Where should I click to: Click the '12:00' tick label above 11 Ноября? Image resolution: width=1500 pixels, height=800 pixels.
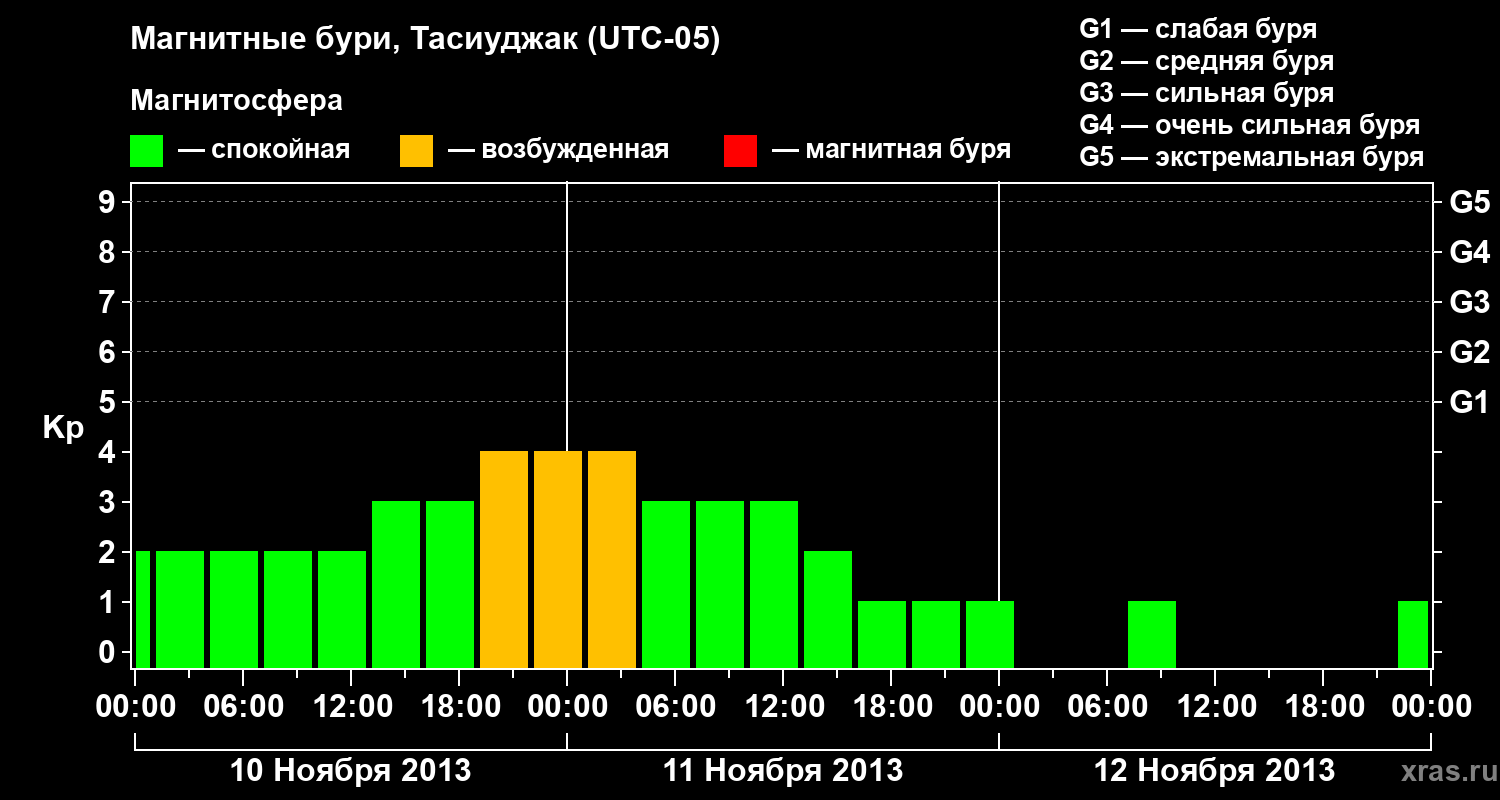coord(783,706)
